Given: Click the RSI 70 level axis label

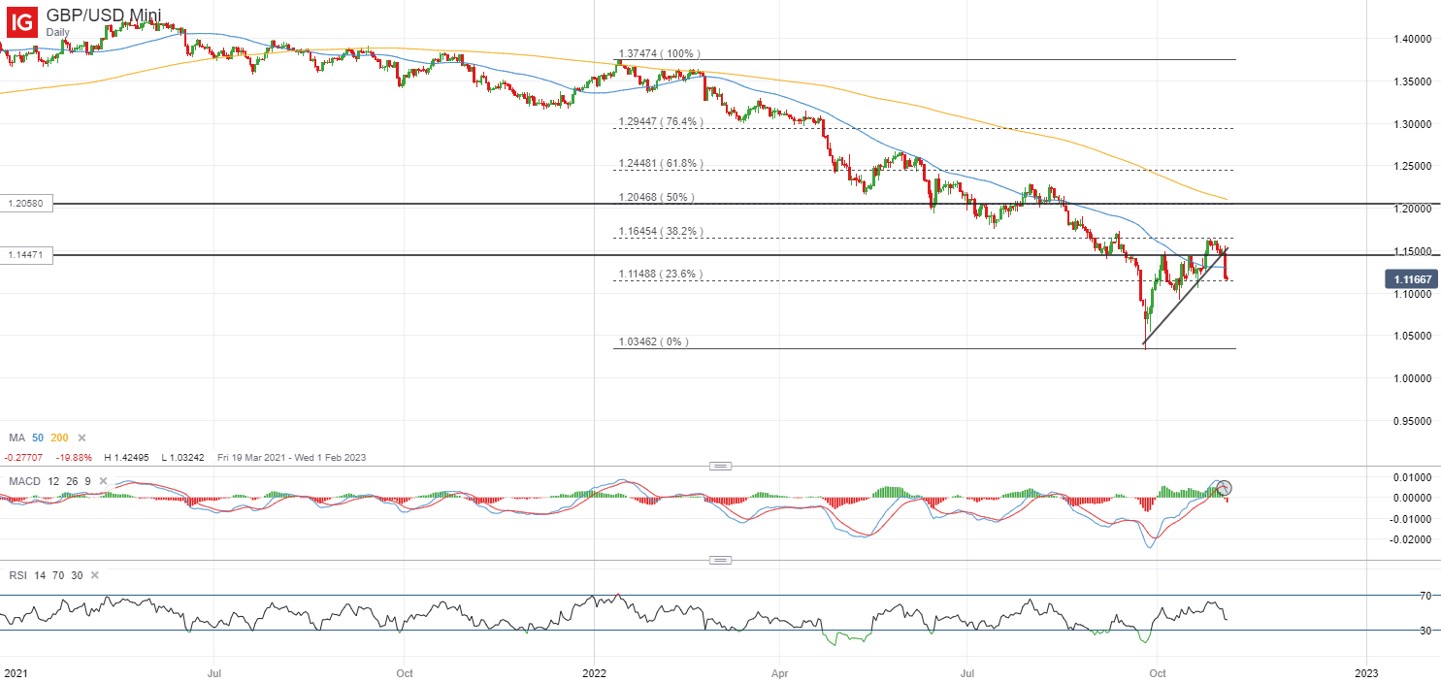Looking at the screenshot, I should click(x=1426, y=595).
